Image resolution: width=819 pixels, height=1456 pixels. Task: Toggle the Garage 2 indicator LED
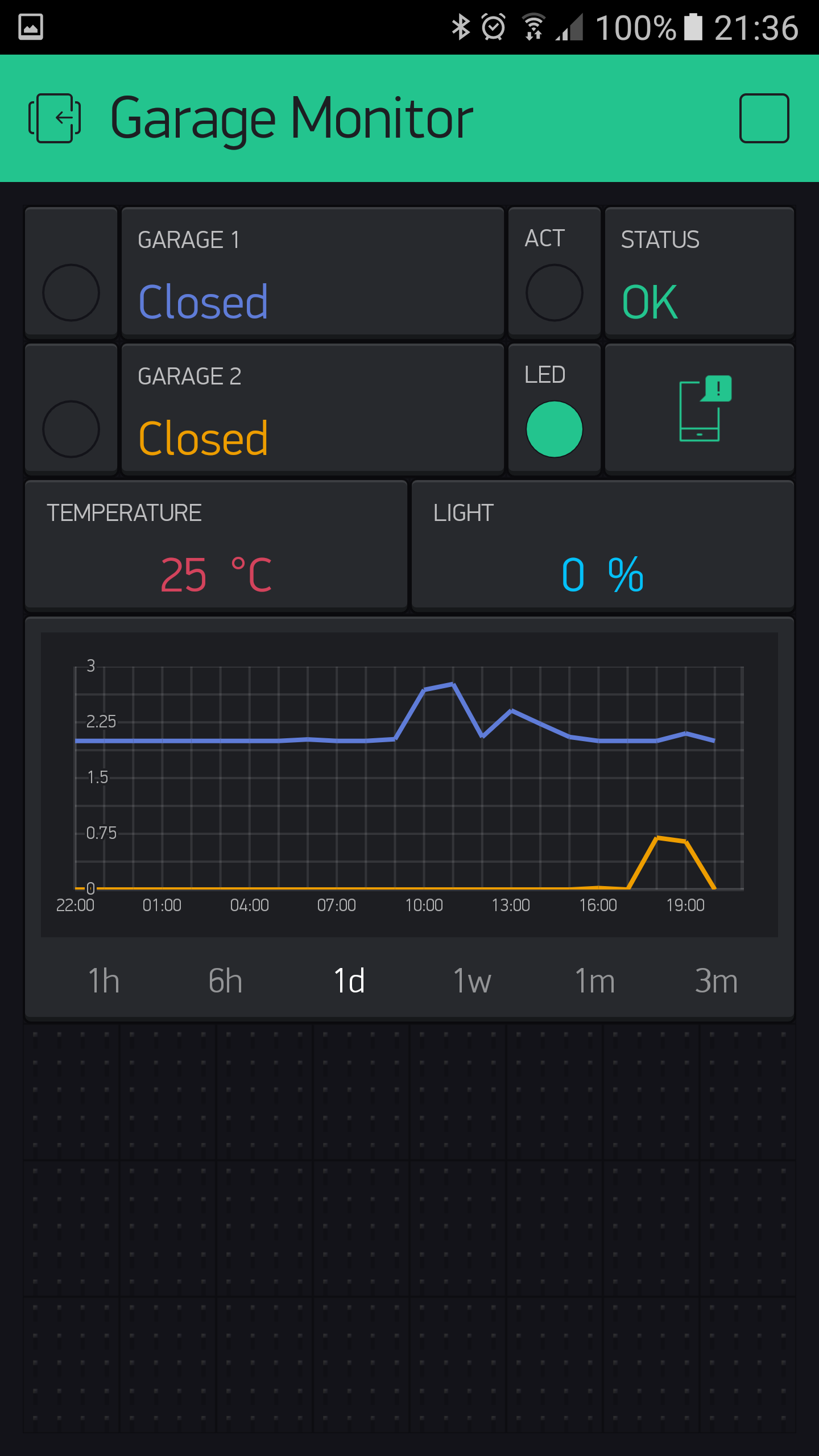pos(71,429)
